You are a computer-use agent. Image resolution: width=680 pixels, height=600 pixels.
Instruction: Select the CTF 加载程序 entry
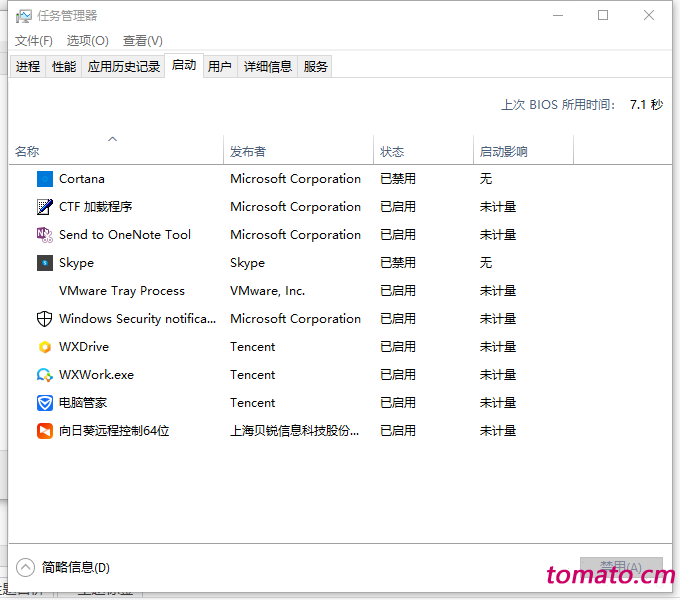tap(95, 207)
